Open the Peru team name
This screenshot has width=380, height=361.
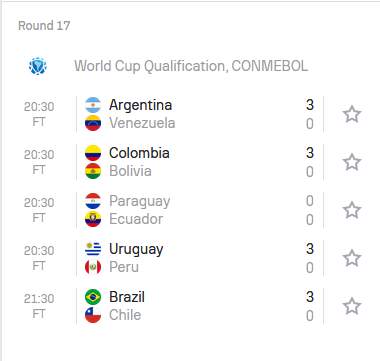[x=124, y=267]
